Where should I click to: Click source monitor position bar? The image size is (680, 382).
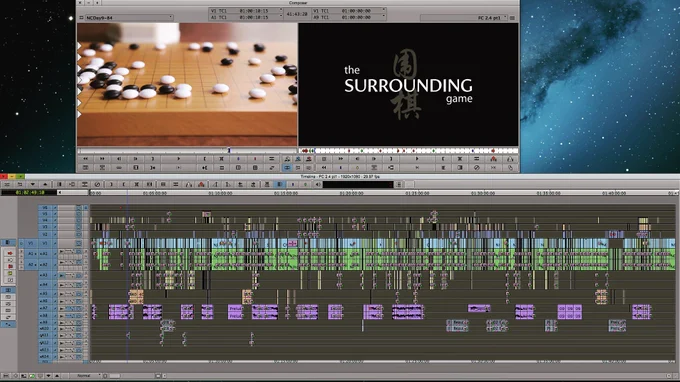click(x=187, y=150)
